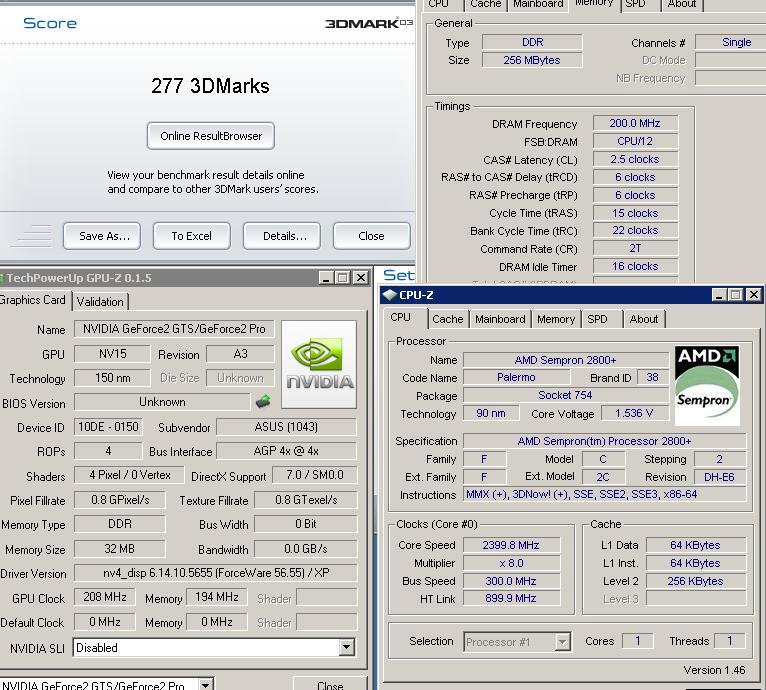Open the graphics card selector dropdown in GPU-Z
Screen dimensions: 766x690
[x=206, y=684]
